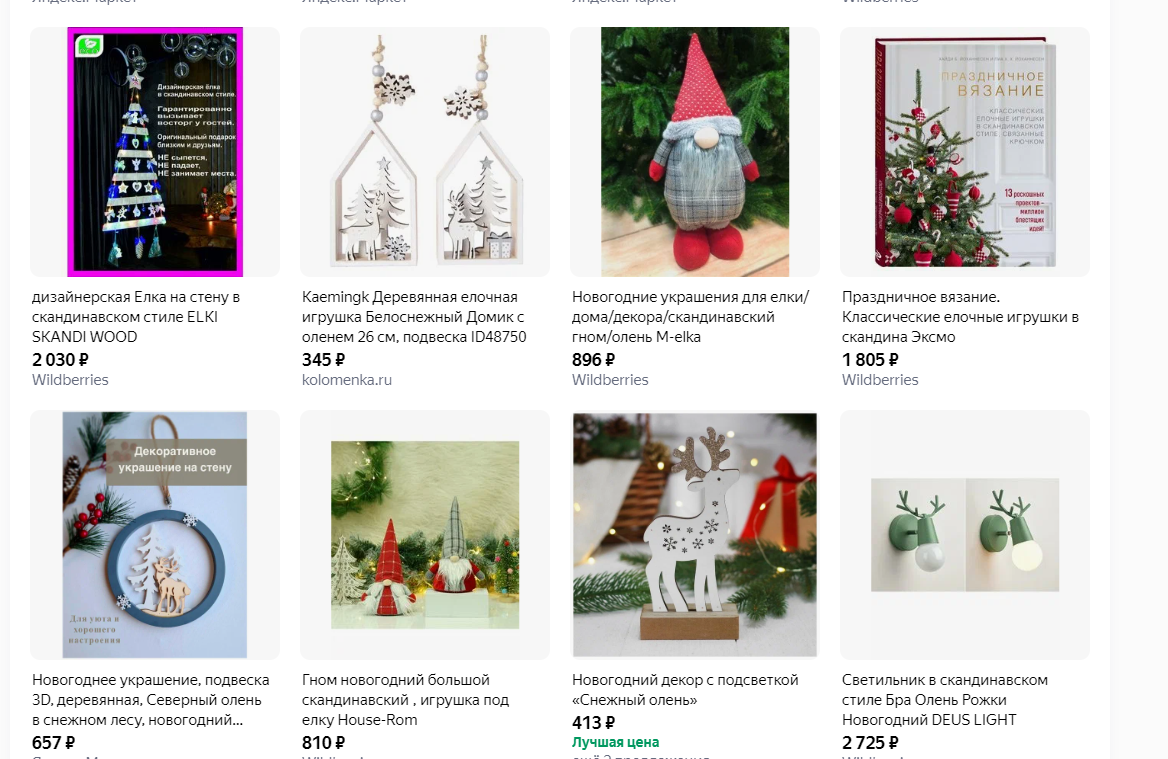1168x759 pixels.
Task: Click Wildberries under the 2 030 ₽ item
Action: pyautogui.click(x=70, y=380)
